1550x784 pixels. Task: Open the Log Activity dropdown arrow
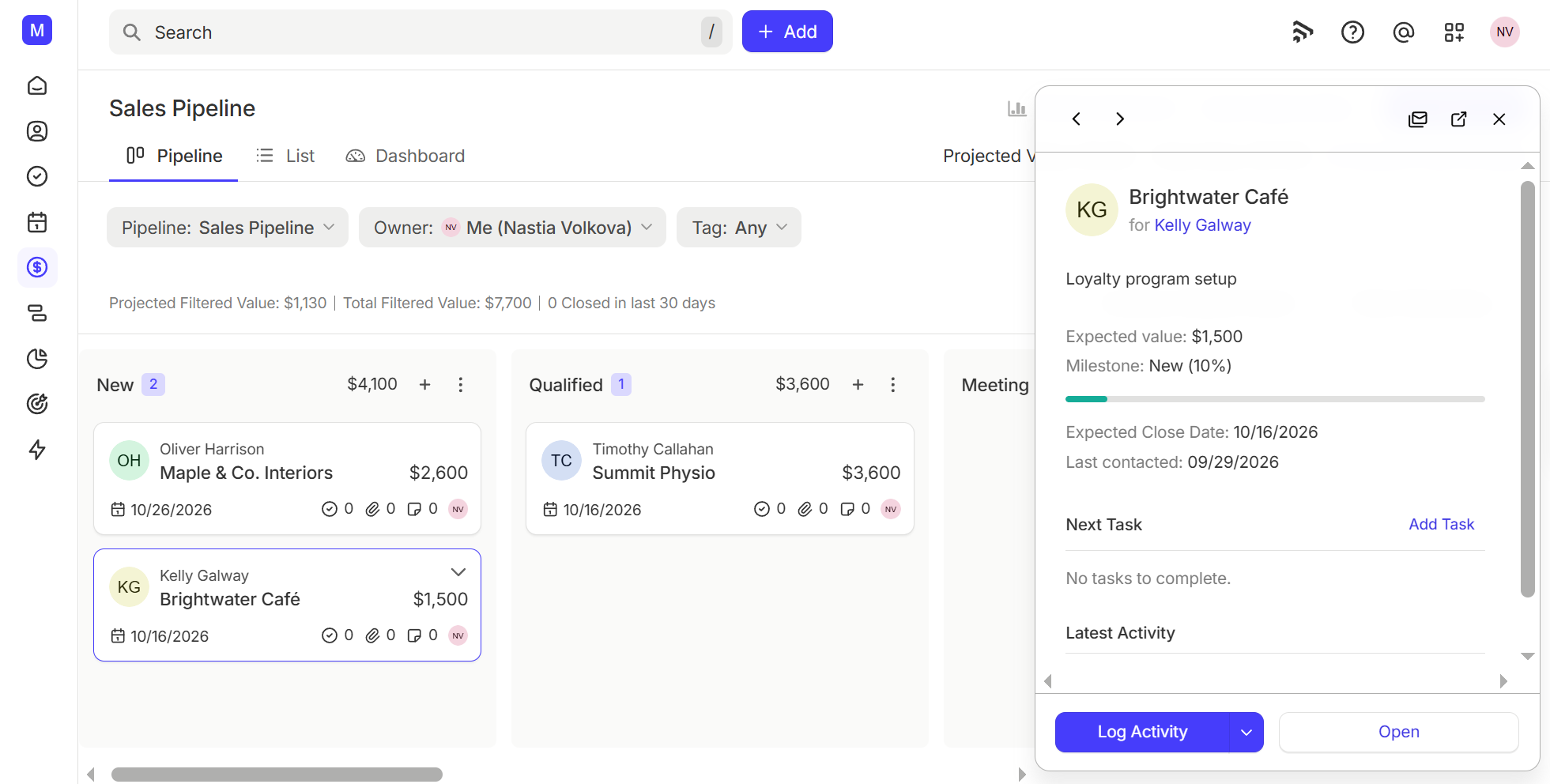[1246, 733]
